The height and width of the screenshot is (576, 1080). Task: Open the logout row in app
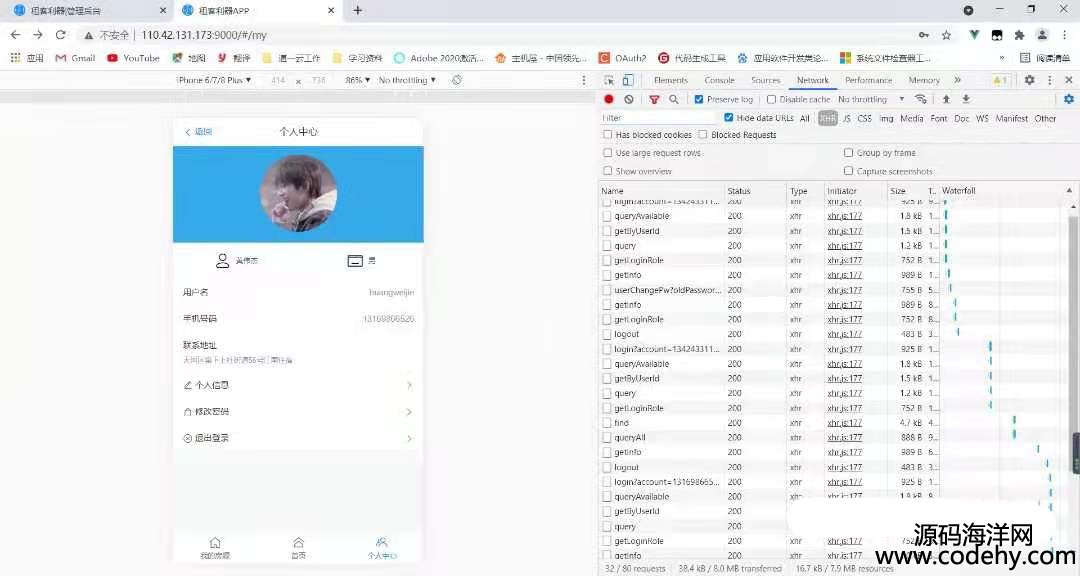coord(298,438)
